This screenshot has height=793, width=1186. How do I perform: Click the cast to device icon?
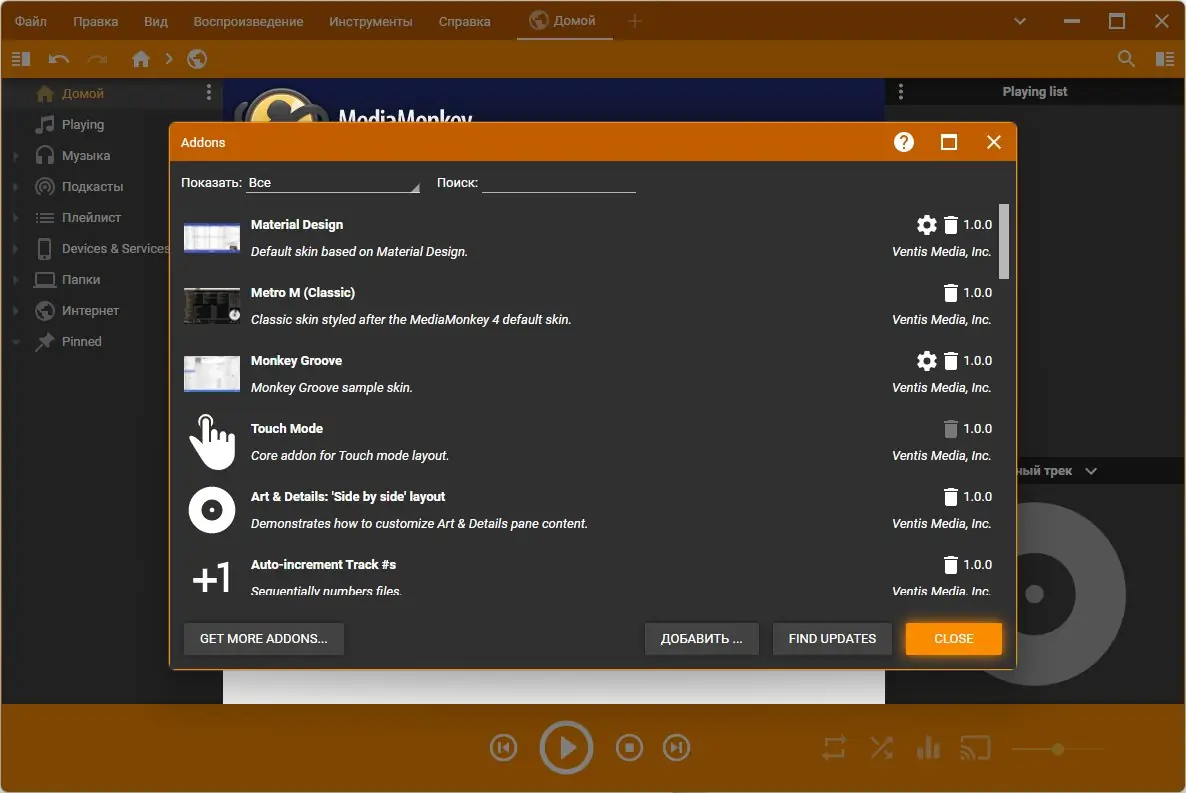976,748
